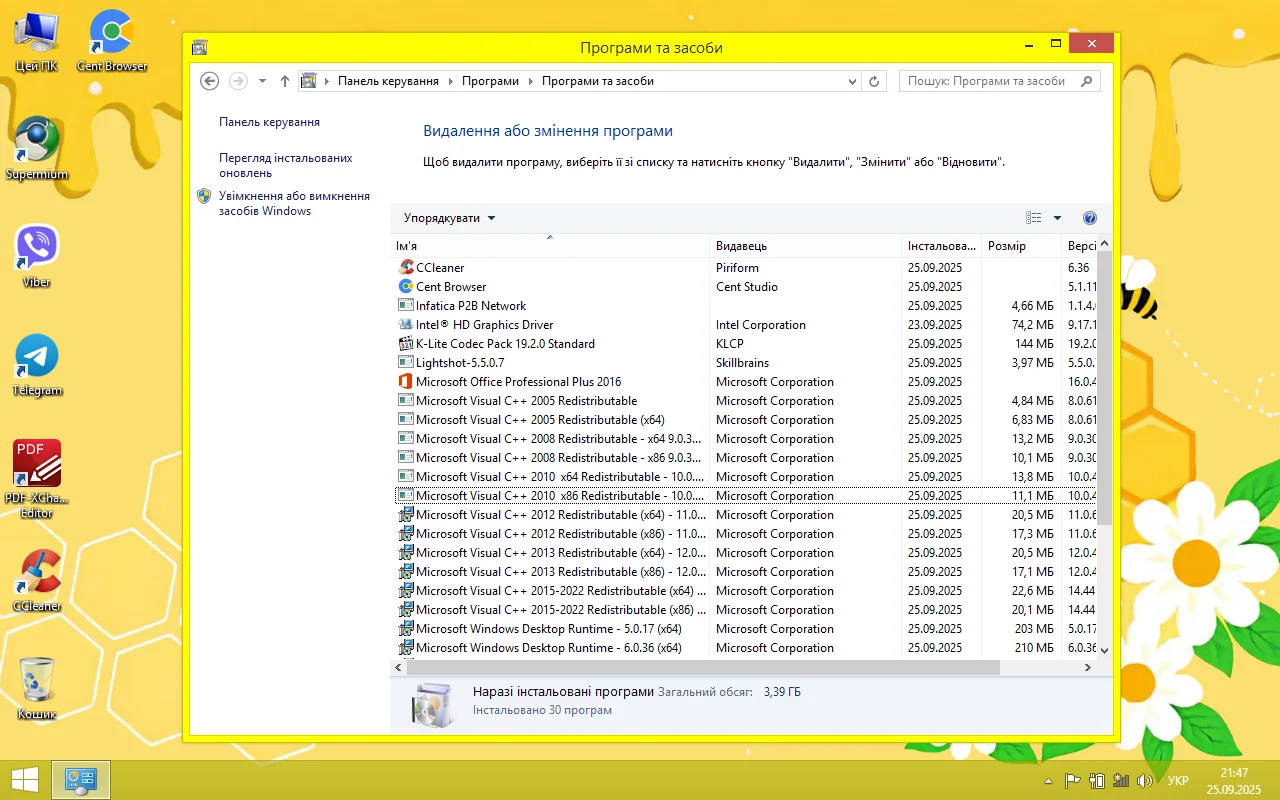This screenshot has height=800, width=1280.
Task: Click the change view icon
Action: [x=1034, y=218]
